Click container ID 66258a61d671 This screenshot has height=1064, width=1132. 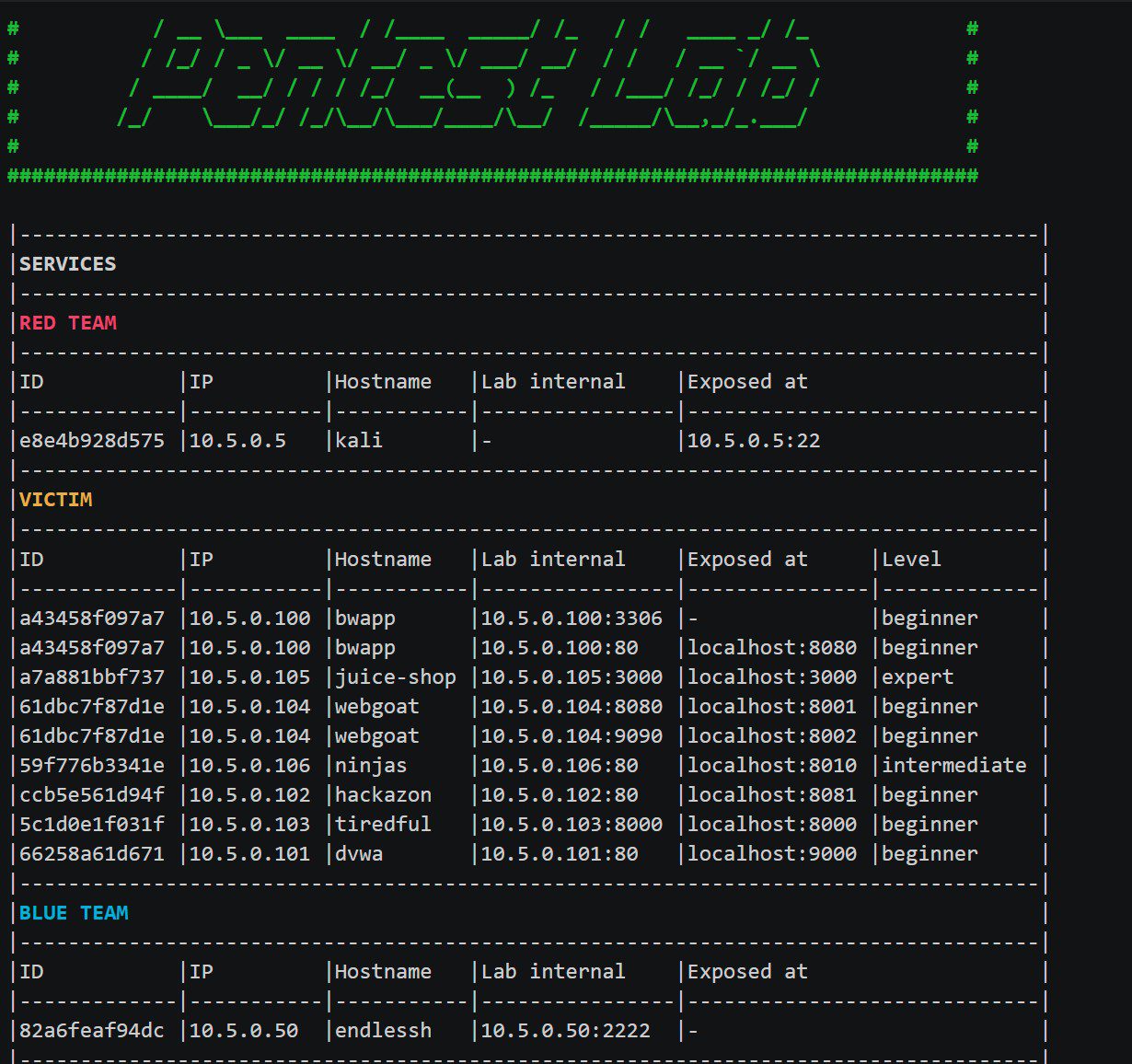(x=92, y=854)
